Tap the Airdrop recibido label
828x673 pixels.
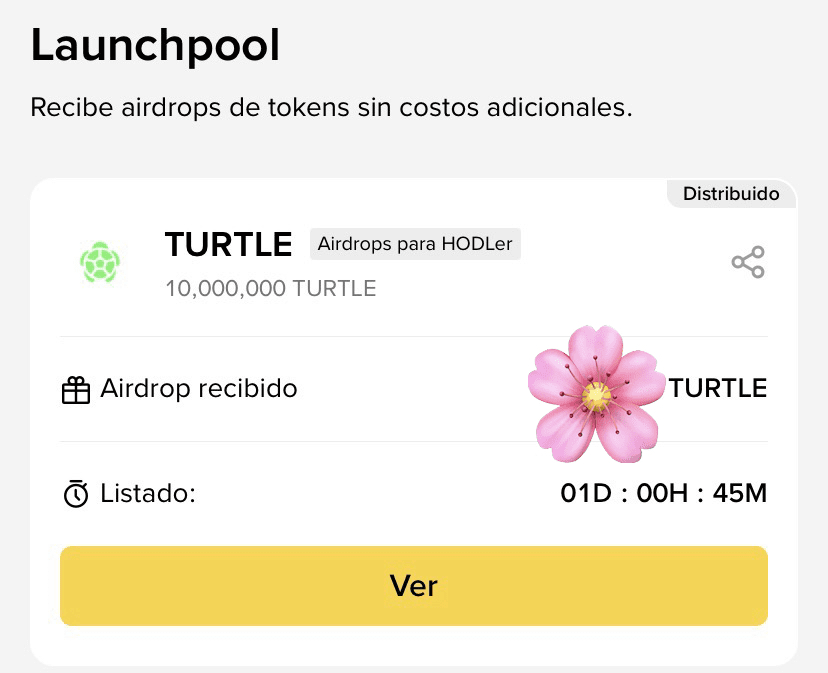pyautogui.click(x=198, y=389)
